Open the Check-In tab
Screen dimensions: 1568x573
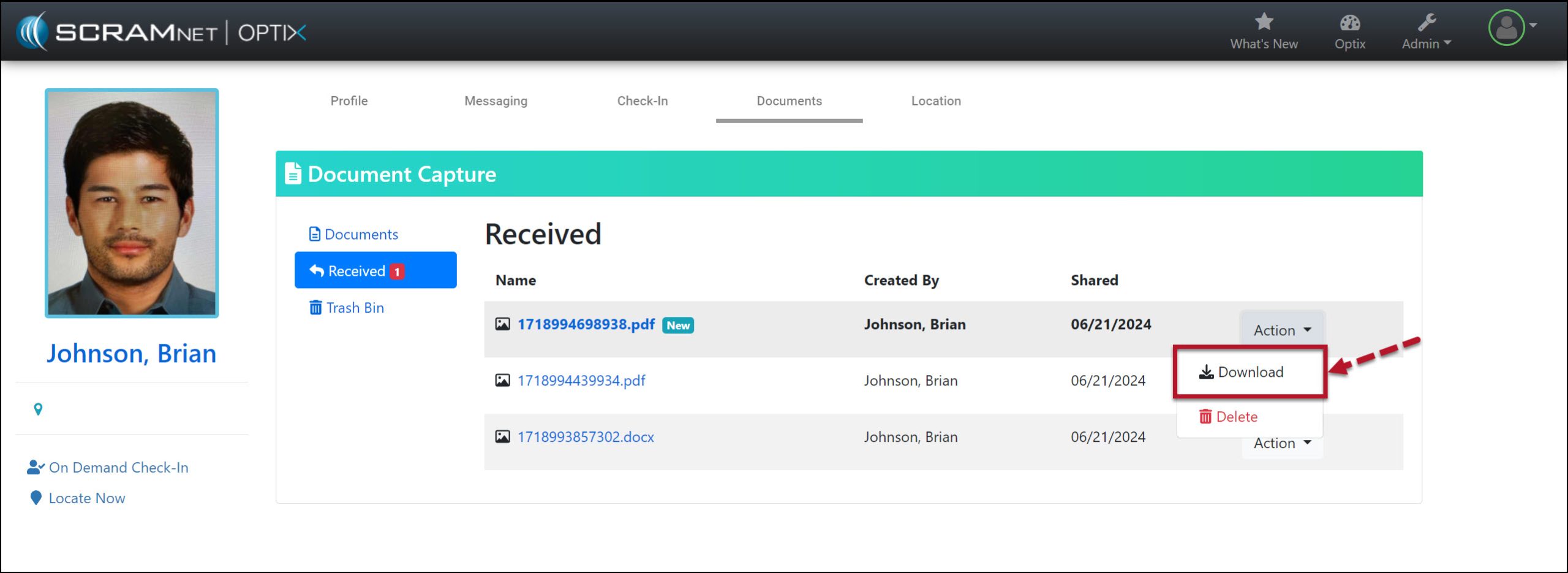642,101
